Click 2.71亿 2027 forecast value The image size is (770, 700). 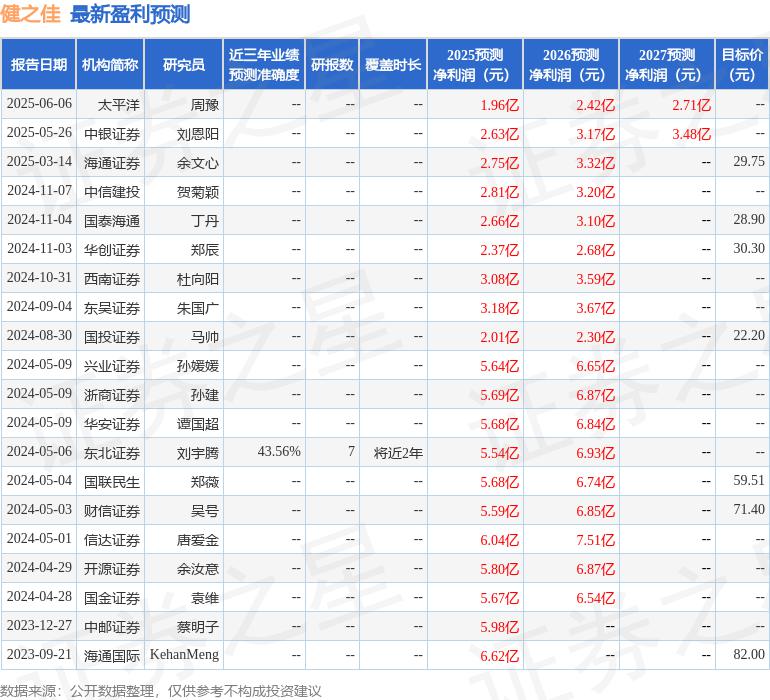[x=691, y=105]
